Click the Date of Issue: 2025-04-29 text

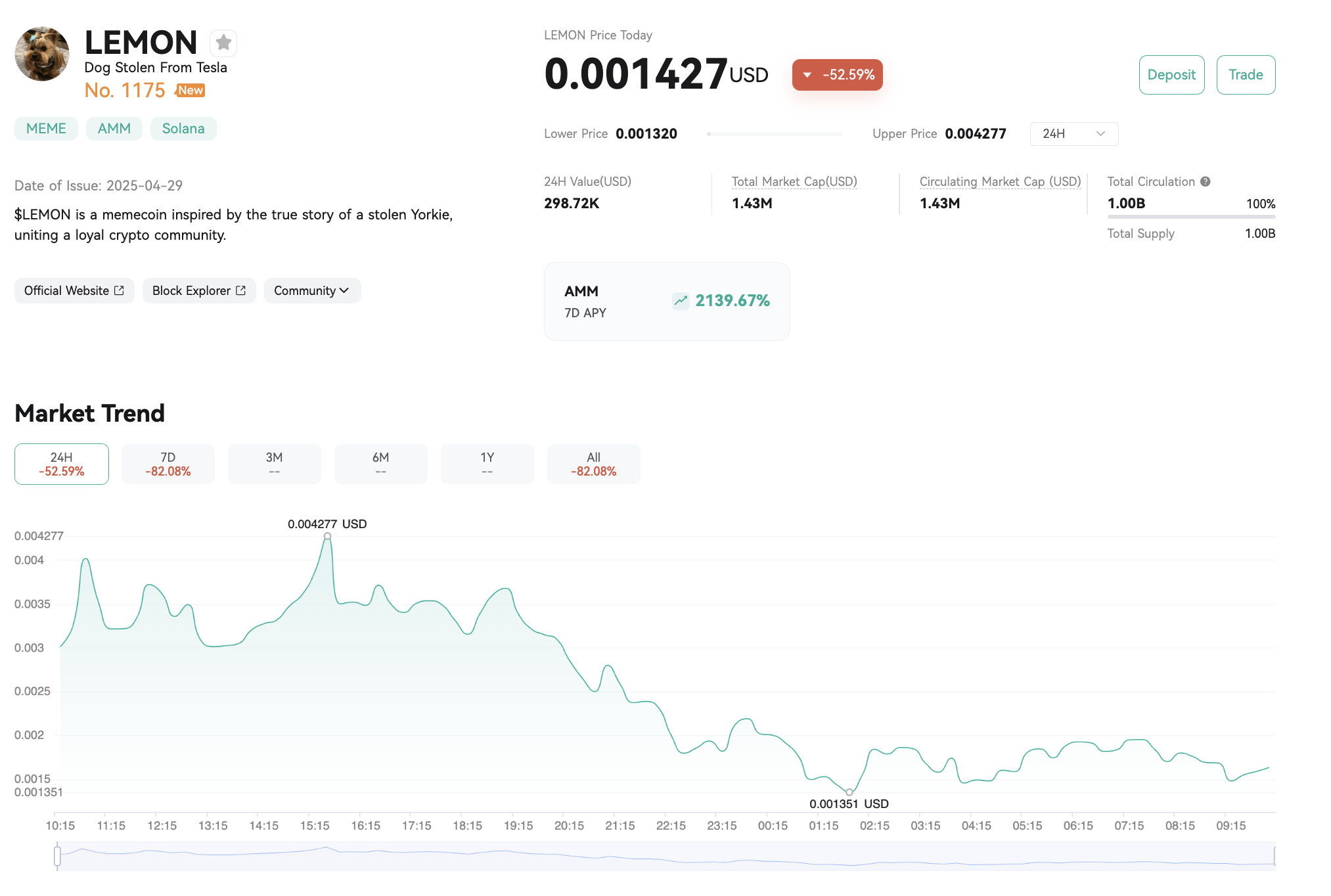[x=99, y=186]
